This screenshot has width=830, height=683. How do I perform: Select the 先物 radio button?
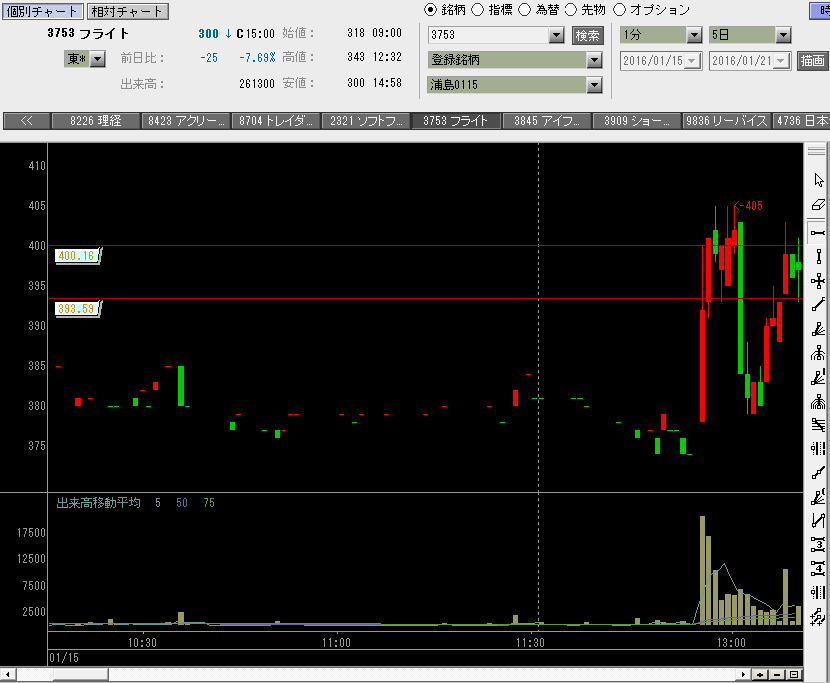[x=571, y=10]
